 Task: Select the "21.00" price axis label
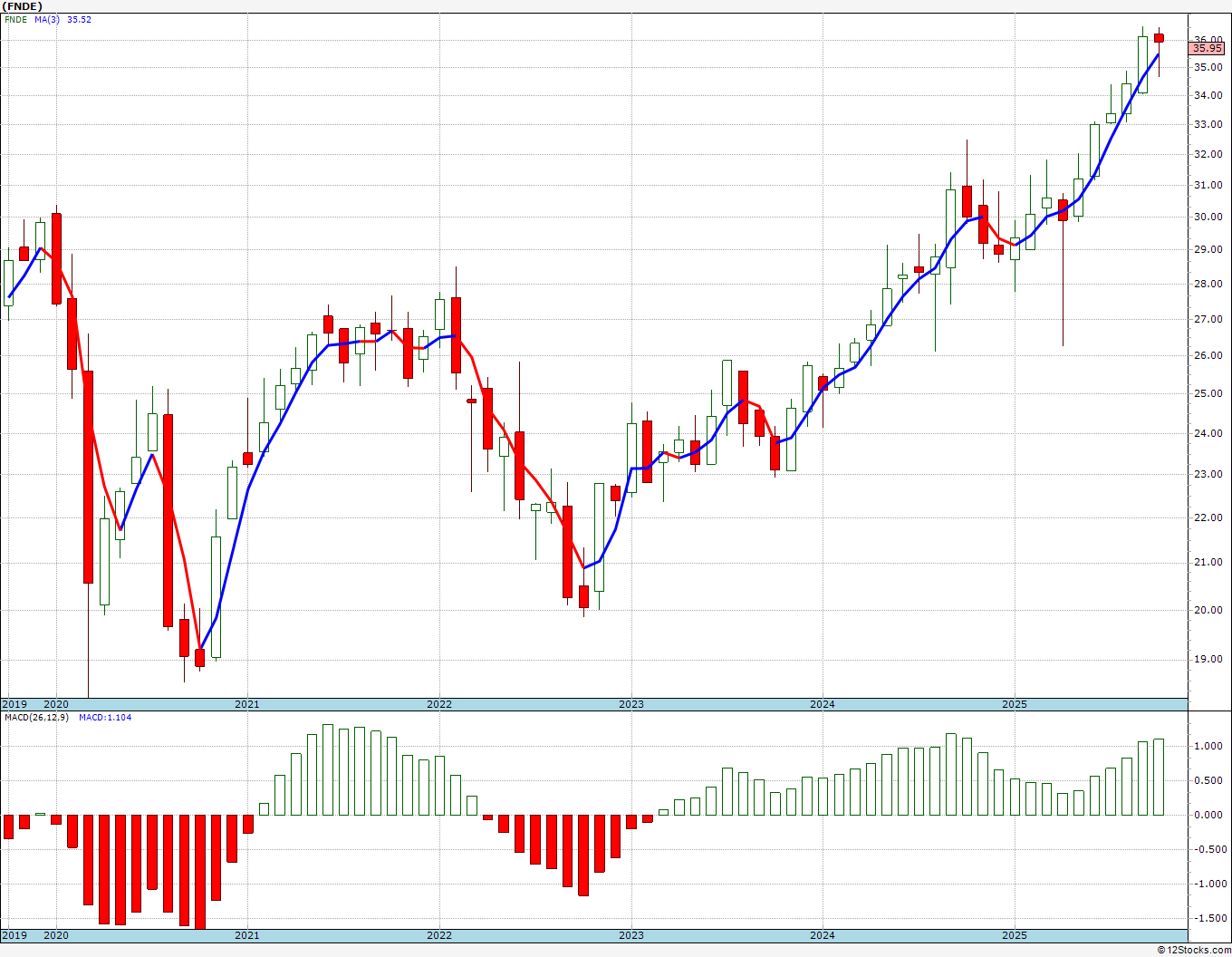point(1208,562)
